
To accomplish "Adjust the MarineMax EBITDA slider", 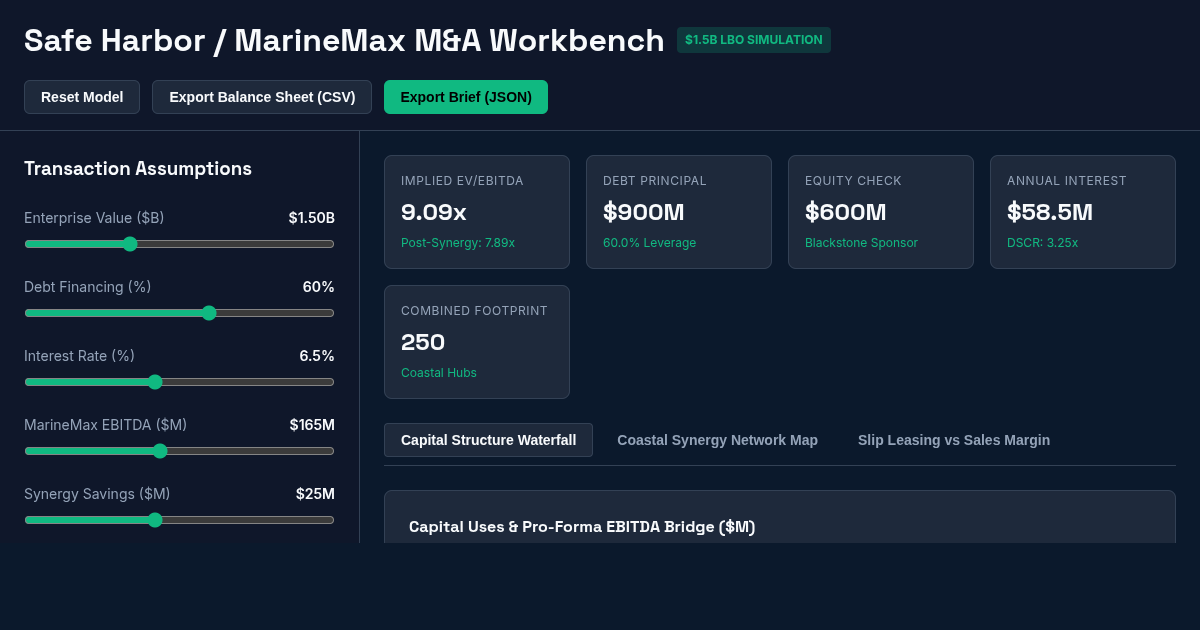I will tap(179, 451).
